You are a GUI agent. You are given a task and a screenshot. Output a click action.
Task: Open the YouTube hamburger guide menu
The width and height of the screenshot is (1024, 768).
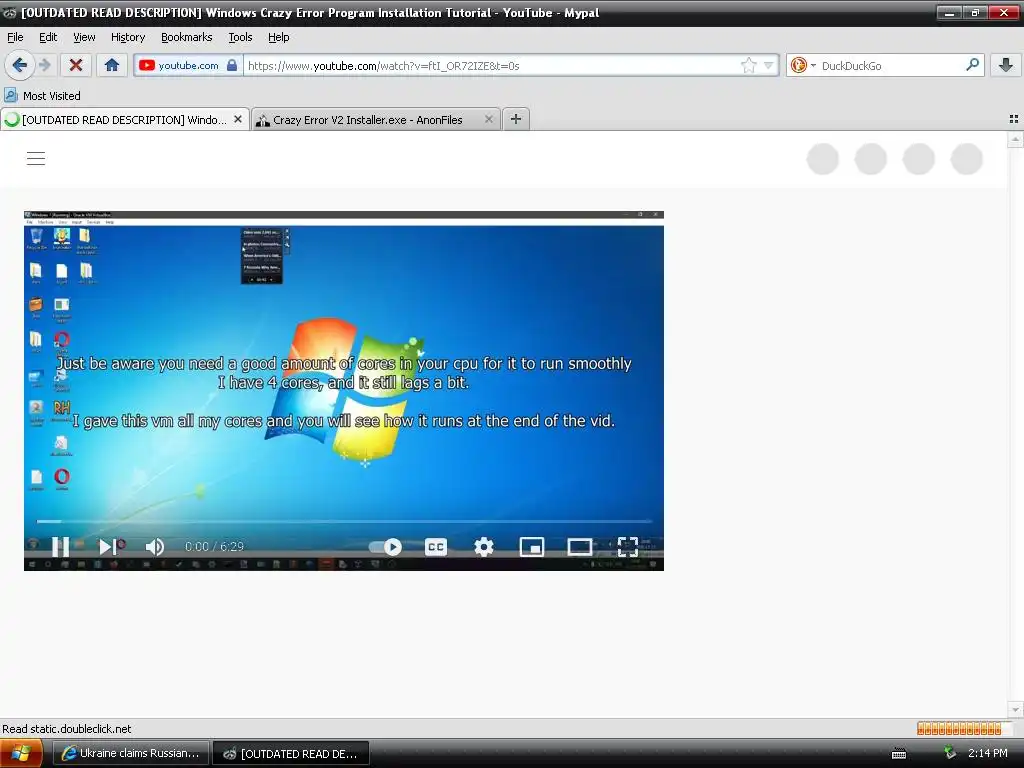pos(36,158)
